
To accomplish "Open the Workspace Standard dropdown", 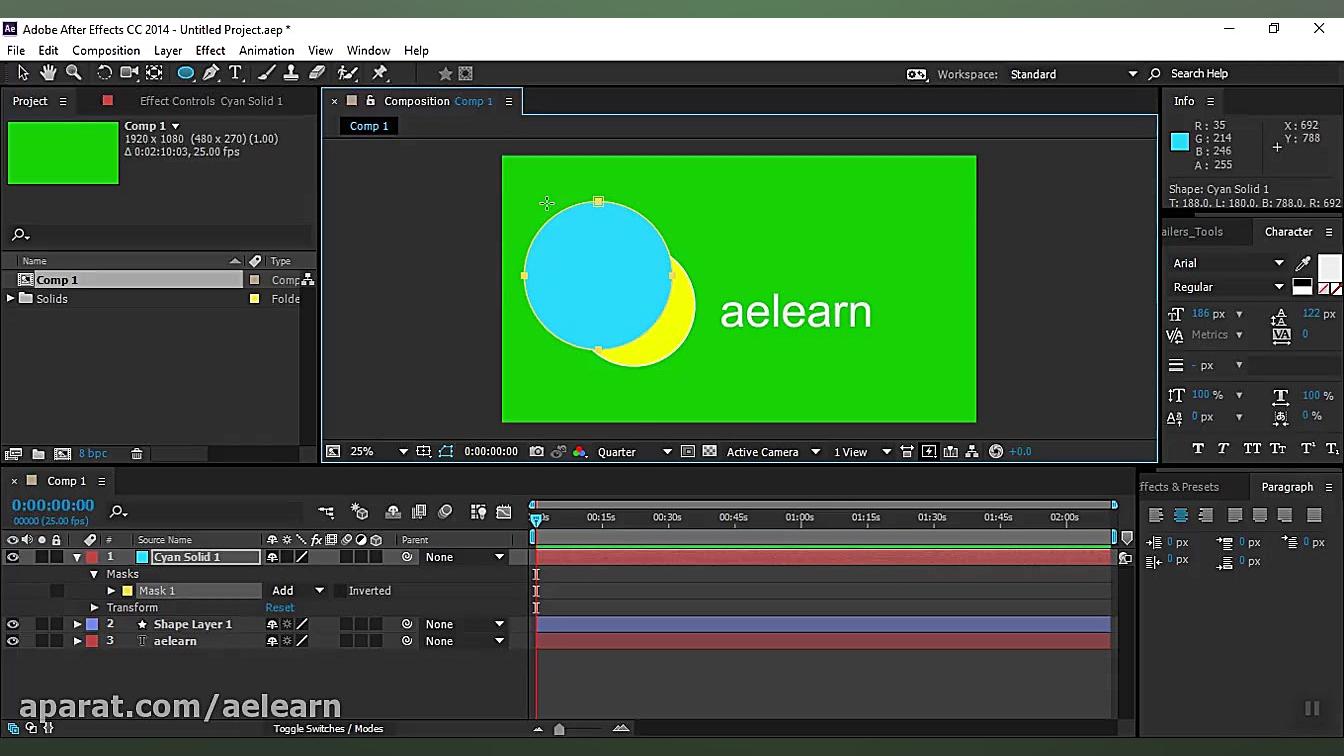I will click(x=1074, y=74).
